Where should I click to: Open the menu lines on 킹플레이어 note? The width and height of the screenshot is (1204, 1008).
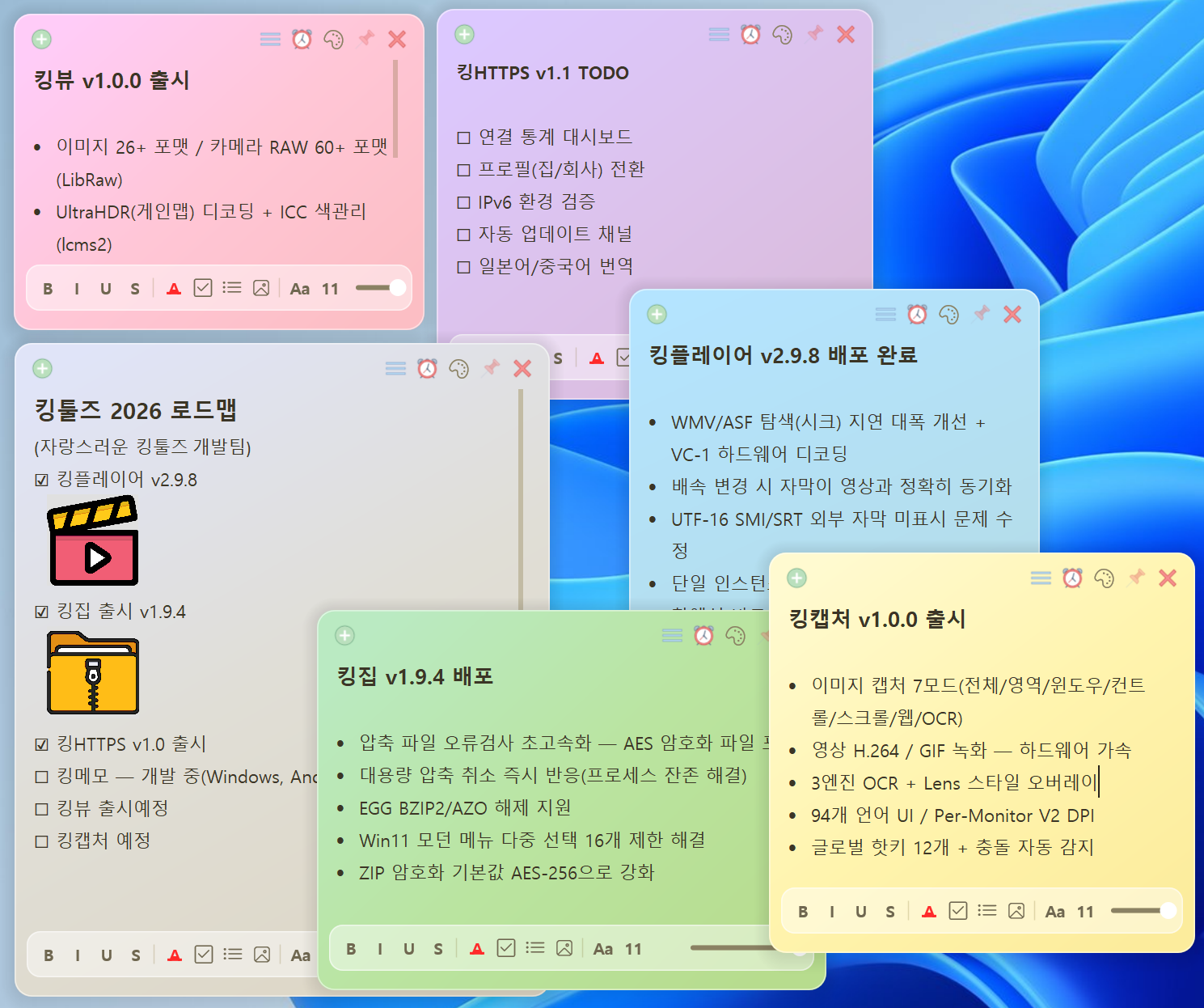(885, 314)
